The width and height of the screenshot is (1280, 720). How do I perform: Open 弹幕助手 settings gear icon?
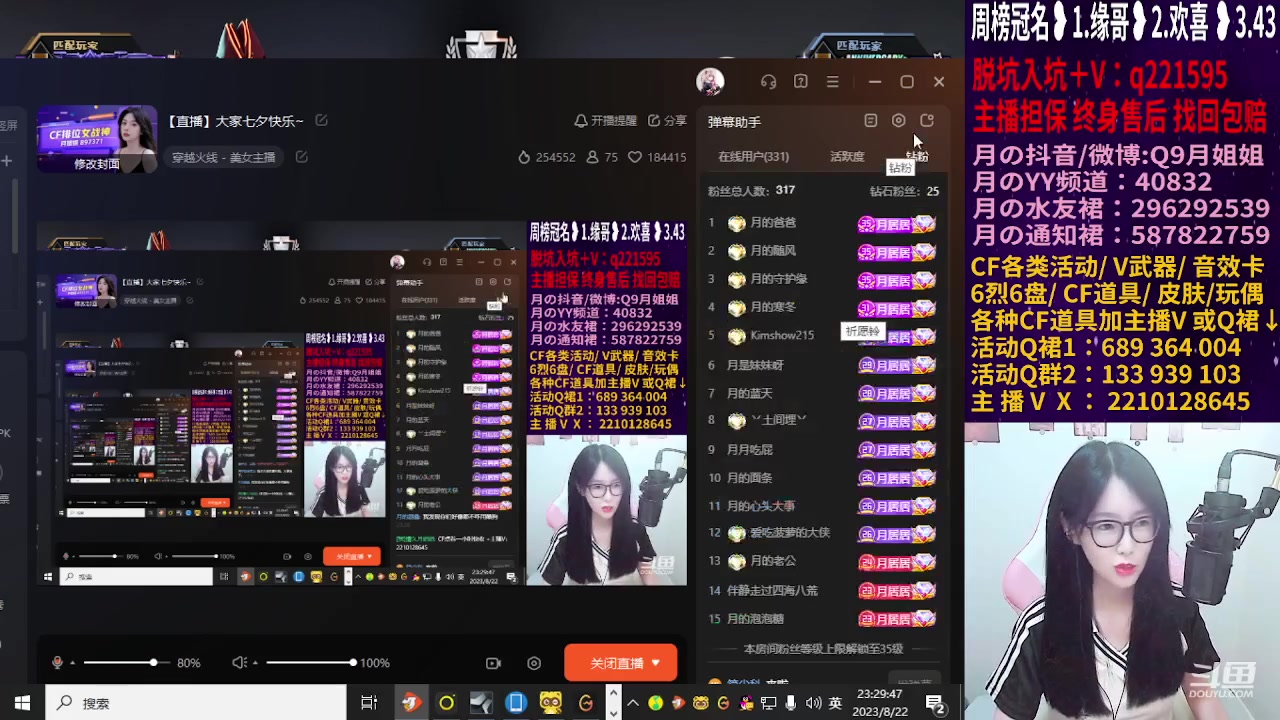(898, 120)
